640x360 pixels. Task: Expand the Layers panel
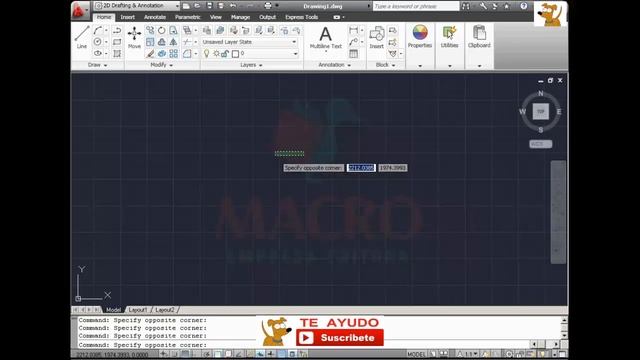point(251,65)
